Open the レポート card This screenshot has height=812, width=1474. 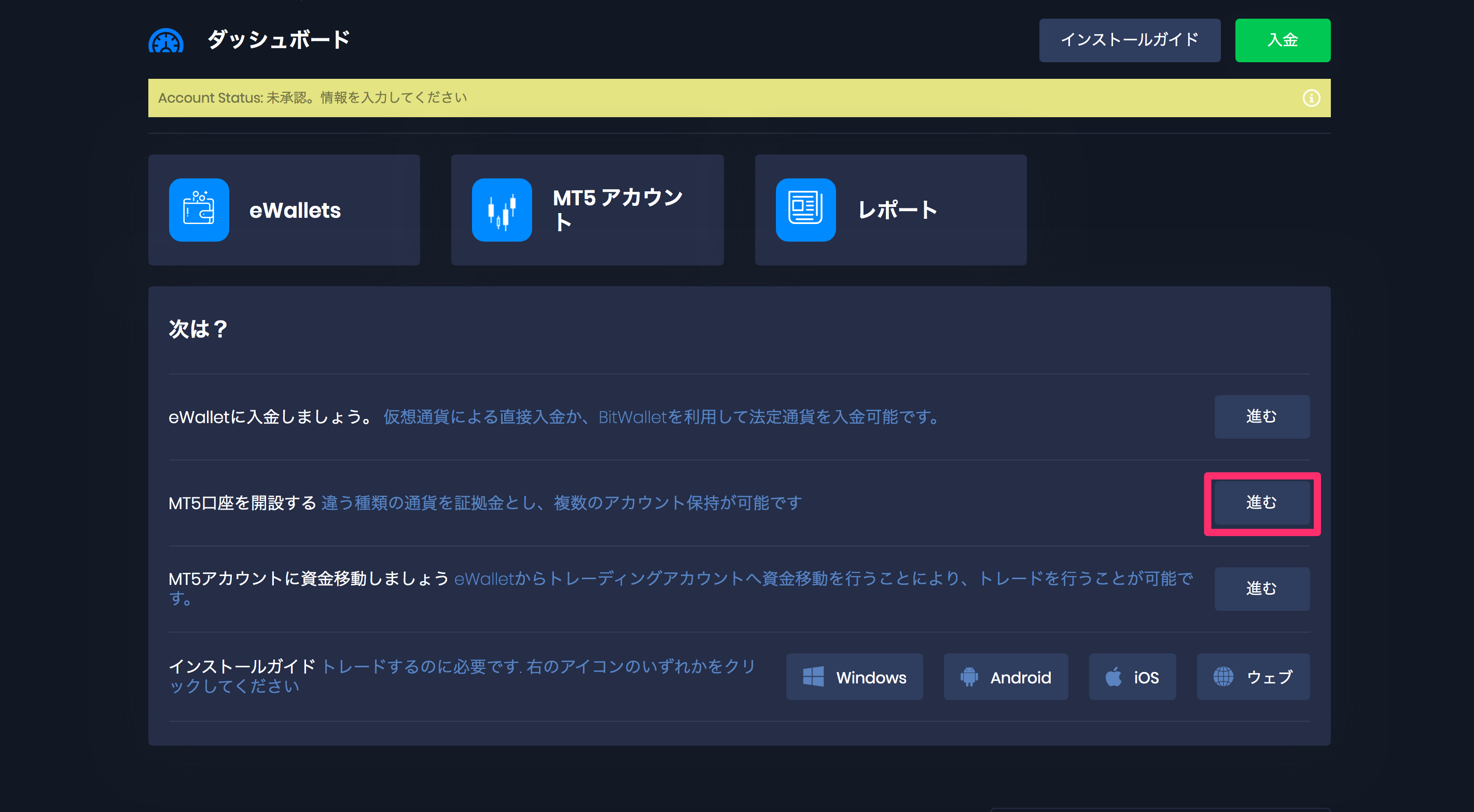[891, 209]
